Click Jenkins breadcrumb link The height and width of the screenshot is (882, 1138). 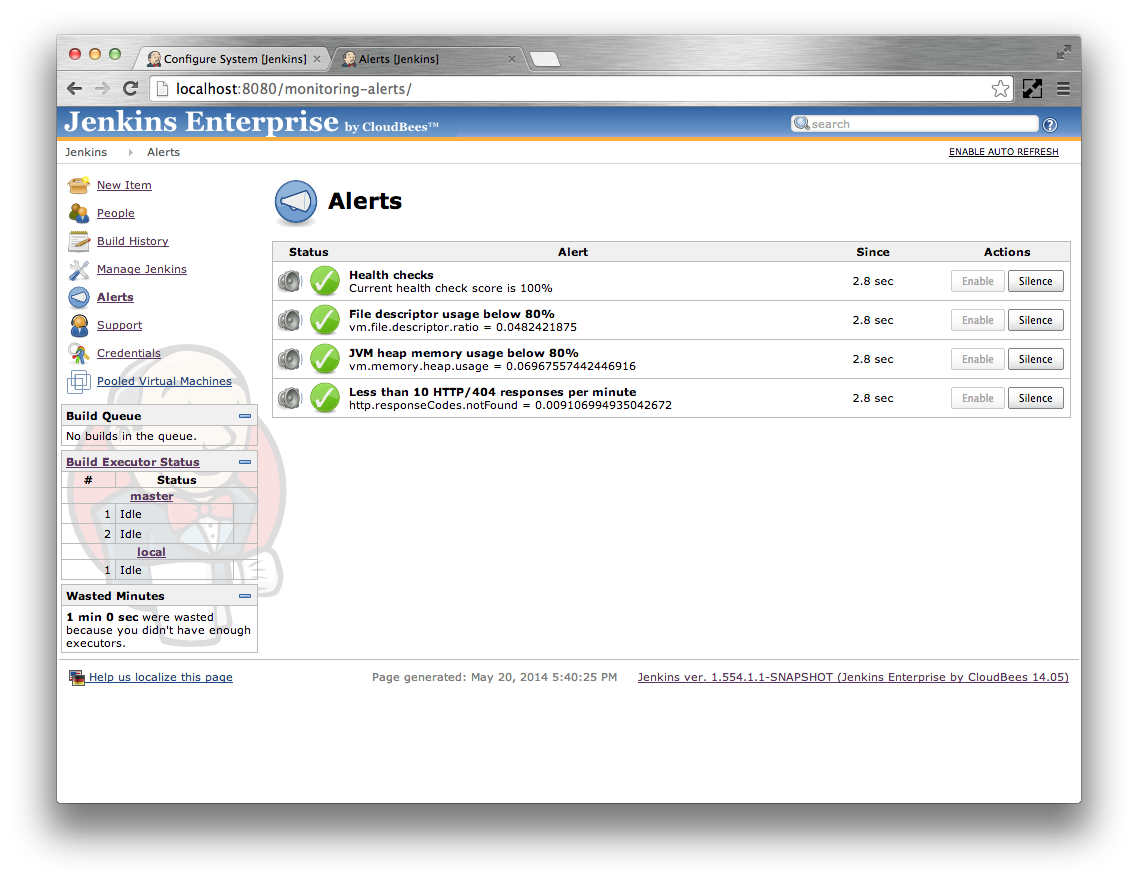(86, 152)
